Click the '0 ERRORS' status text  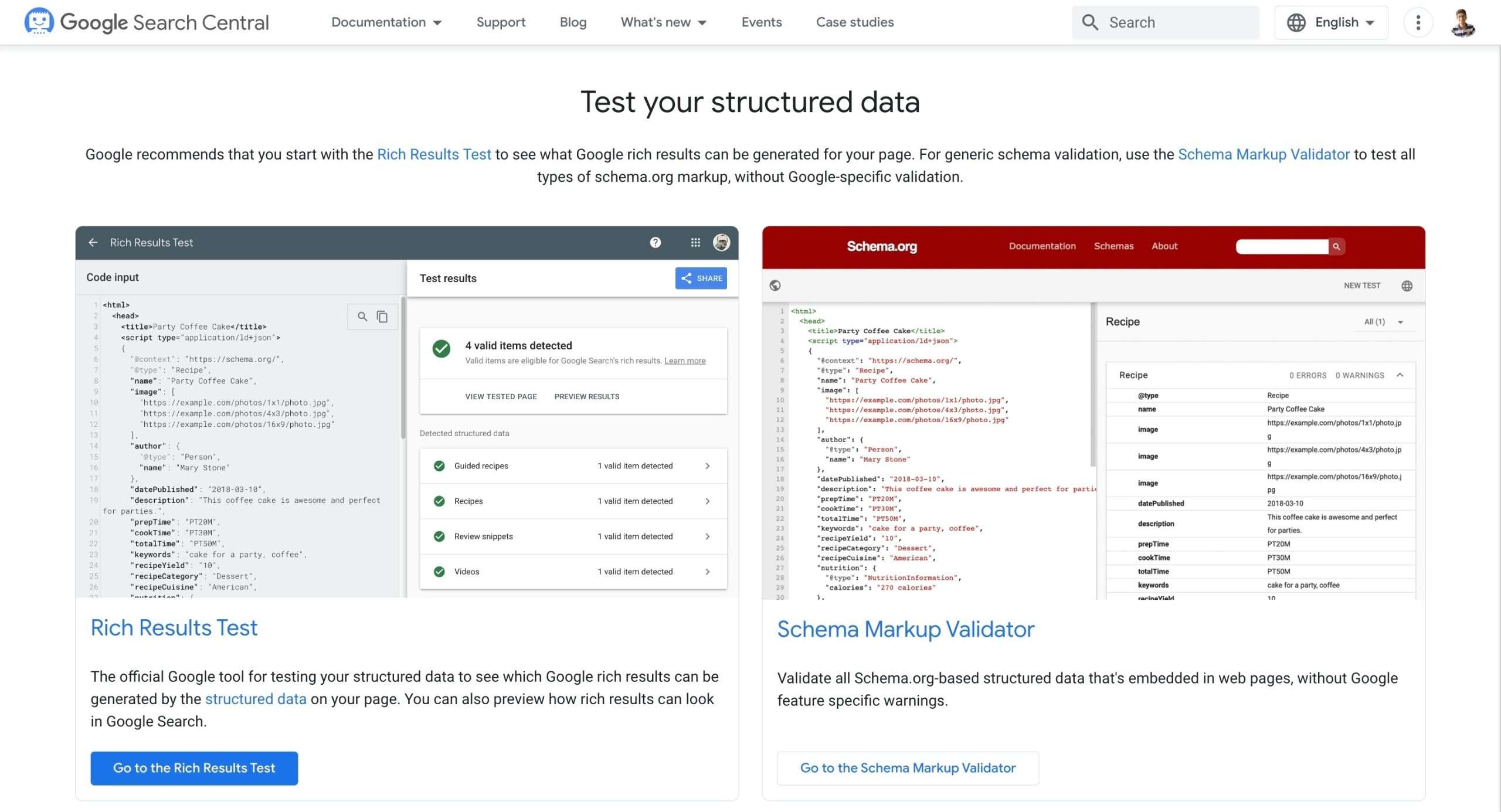click(1308, 375)
